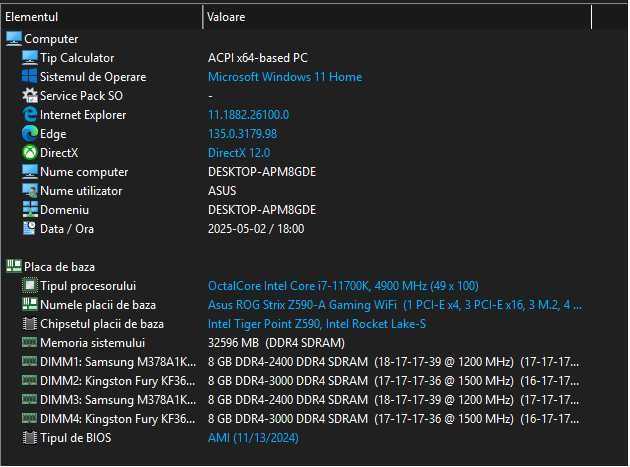
Task: Click the Internet Explorer icon
Action: click(x=30, y=115)
